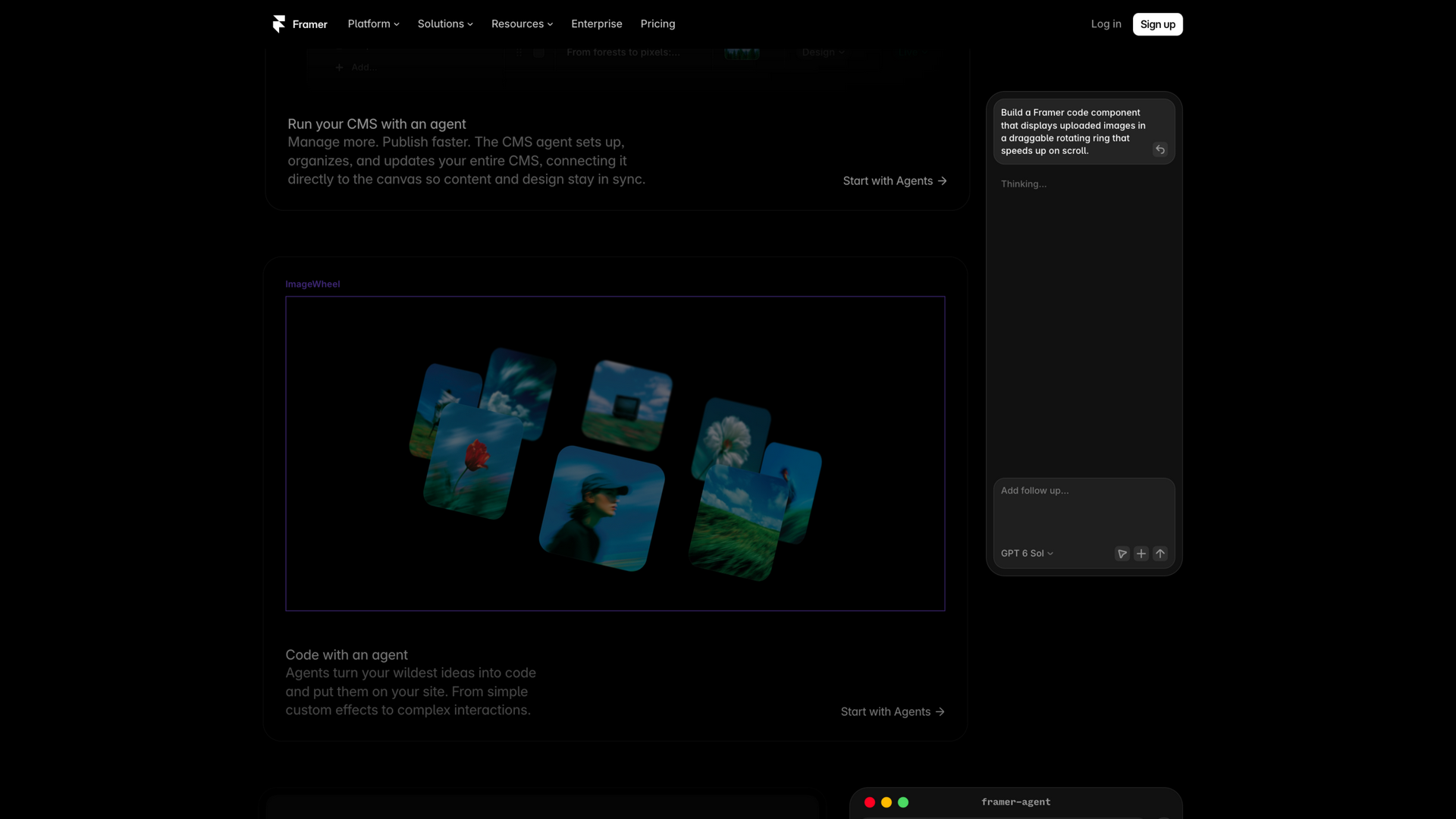Click the green dot in the framer-agent window
This screenshot has width=1456, height=819.
[x=903, y=802]
